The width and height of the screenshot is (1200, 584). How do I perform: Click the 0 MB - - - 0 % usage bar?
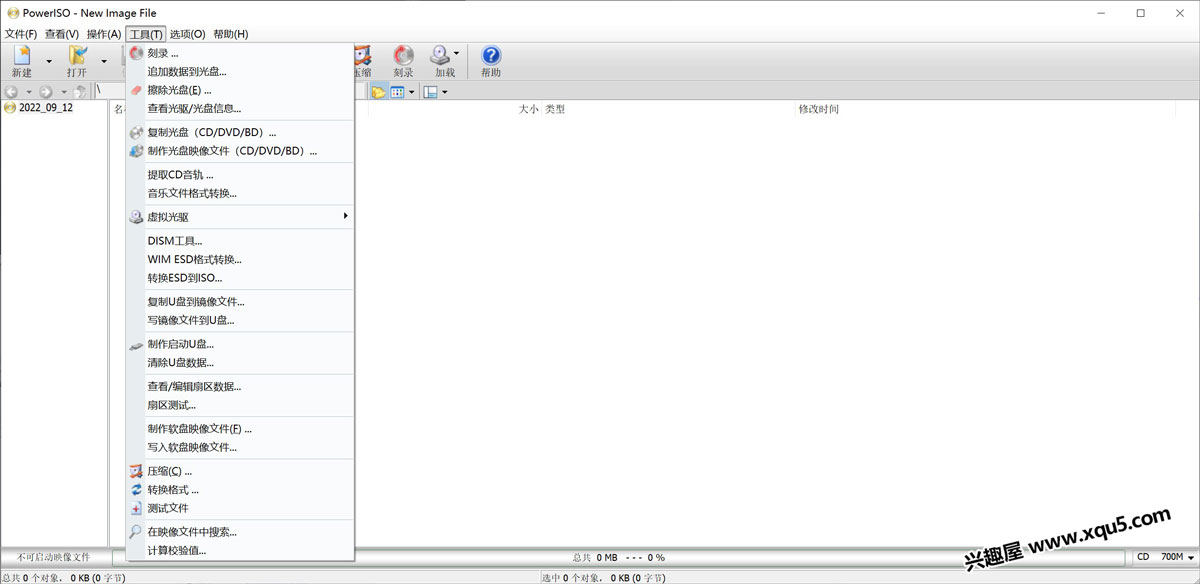tap(619, 557)
